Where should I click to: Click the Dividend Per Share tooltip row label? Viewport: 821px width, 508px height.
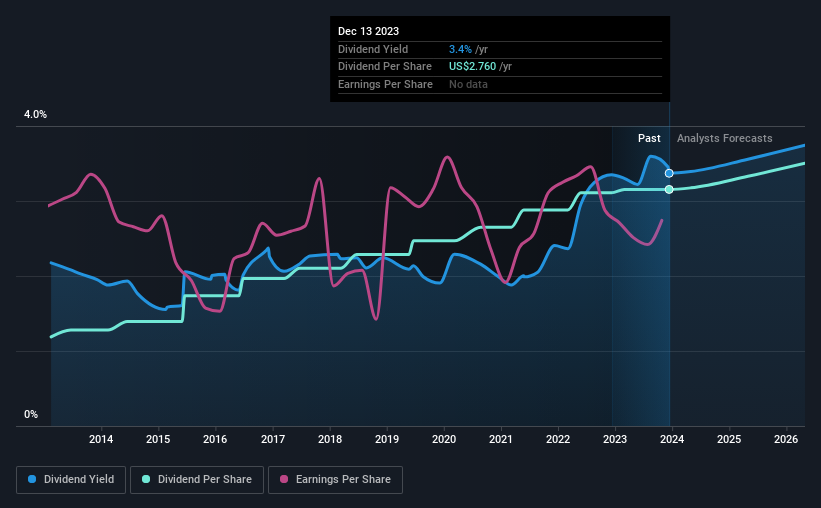[x=385, y=67]
